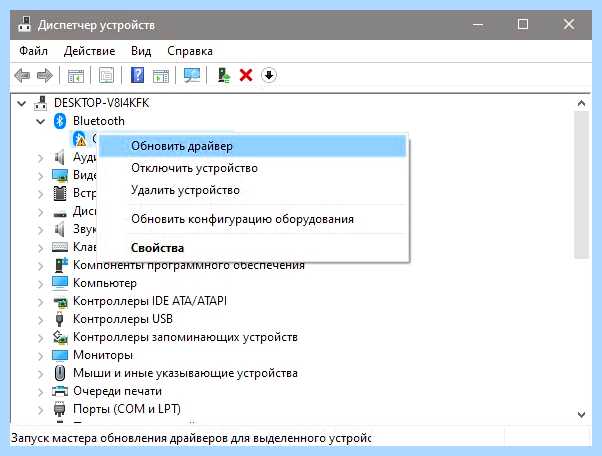Screen dimensions: 602x456
Task: Click the computer icon beside DESKTOP-V8I4KFK
Action: pyautogui.click(x=40, y=103)
